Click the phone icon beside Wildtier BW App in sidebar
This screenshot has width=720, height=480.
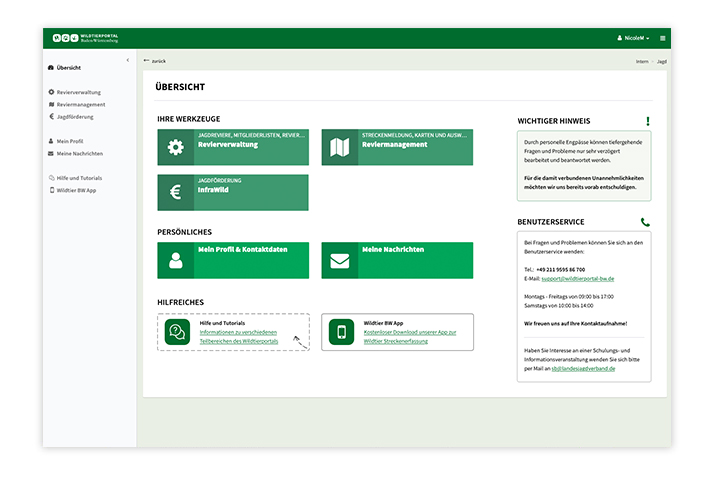52,190
